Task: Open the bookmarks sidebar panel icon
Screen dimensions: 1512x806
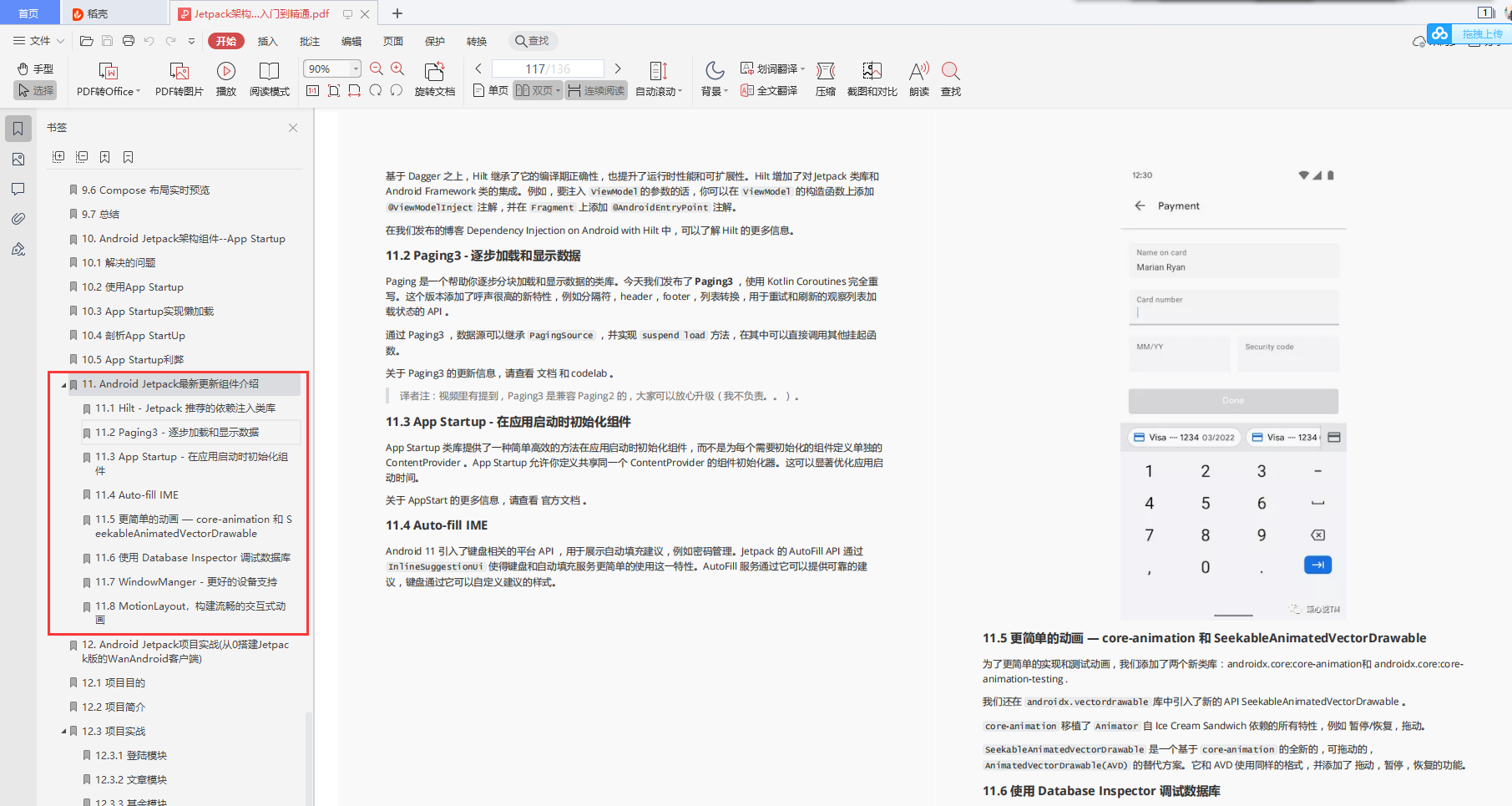Action: pos(18,129)
